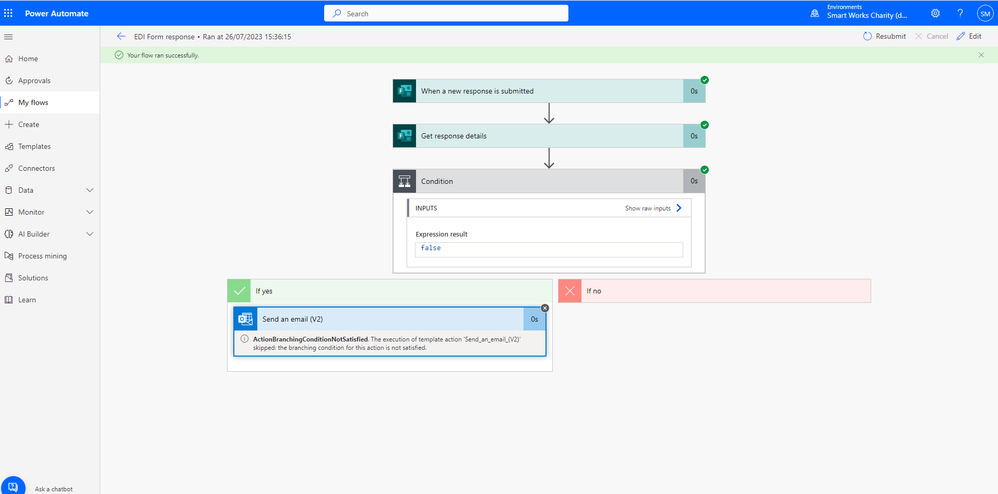
Task: Collapse the If yes branch header
Action: click(390, 291)
